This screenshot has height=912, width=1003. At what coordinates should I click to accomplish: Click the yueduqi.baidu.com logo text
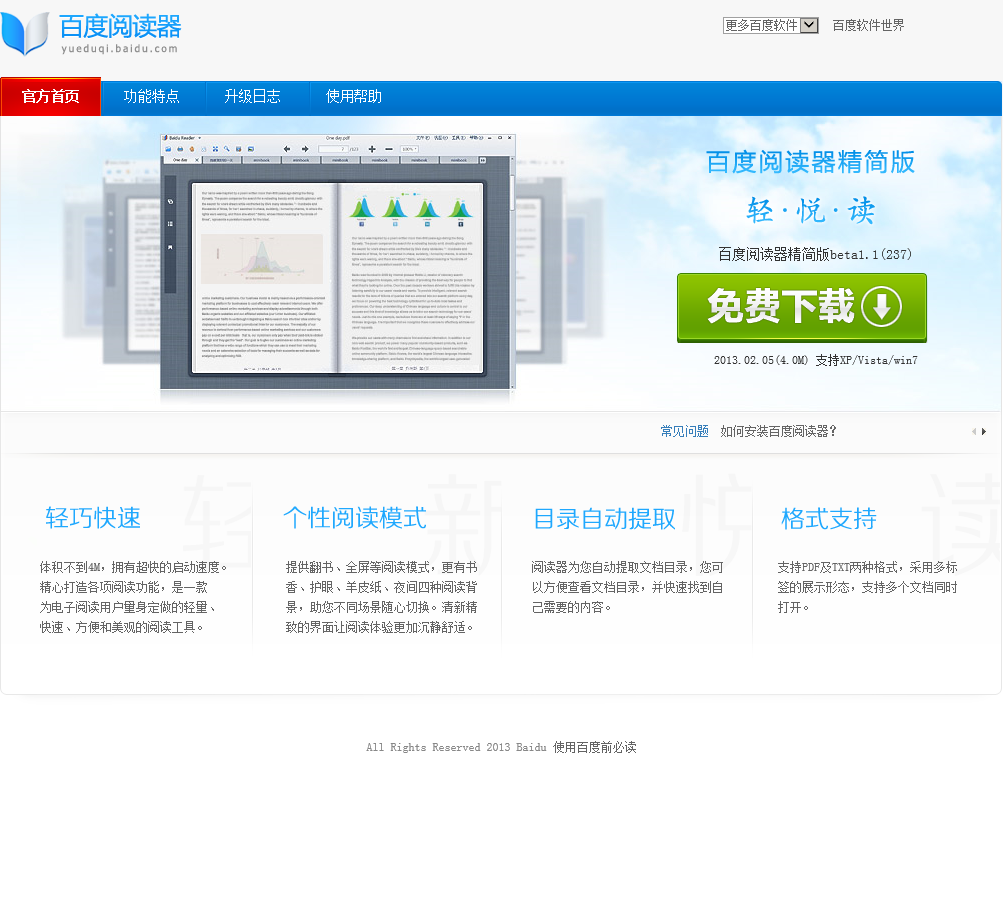pos(120,49)
